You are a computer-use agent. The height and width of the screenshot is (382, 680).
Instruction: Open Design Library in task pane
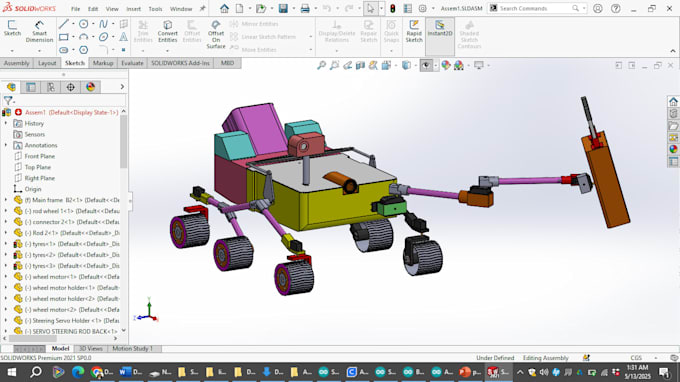tap(673, 114)
